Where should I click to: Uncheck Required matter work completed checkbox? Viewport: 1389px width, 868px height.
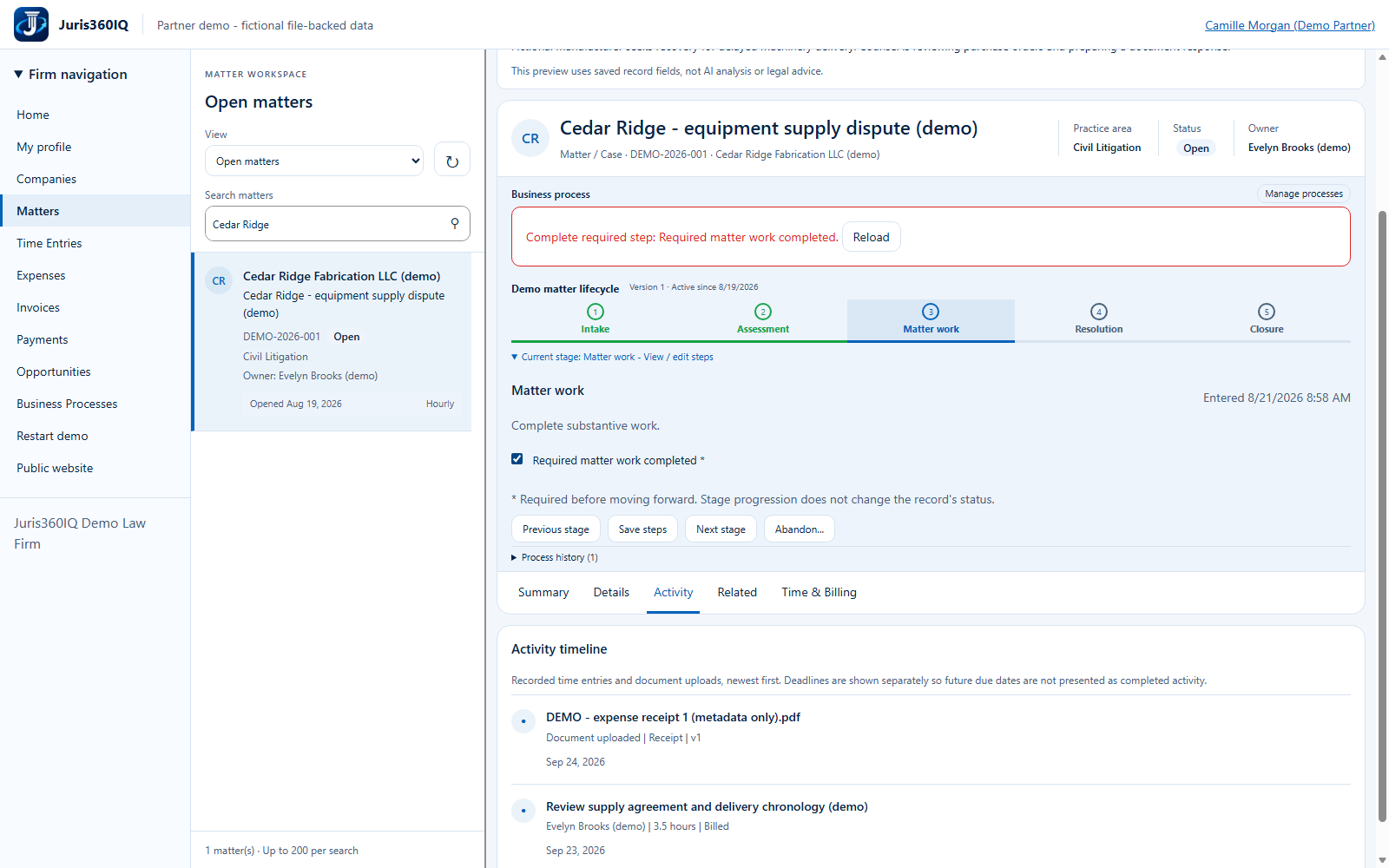517,459
